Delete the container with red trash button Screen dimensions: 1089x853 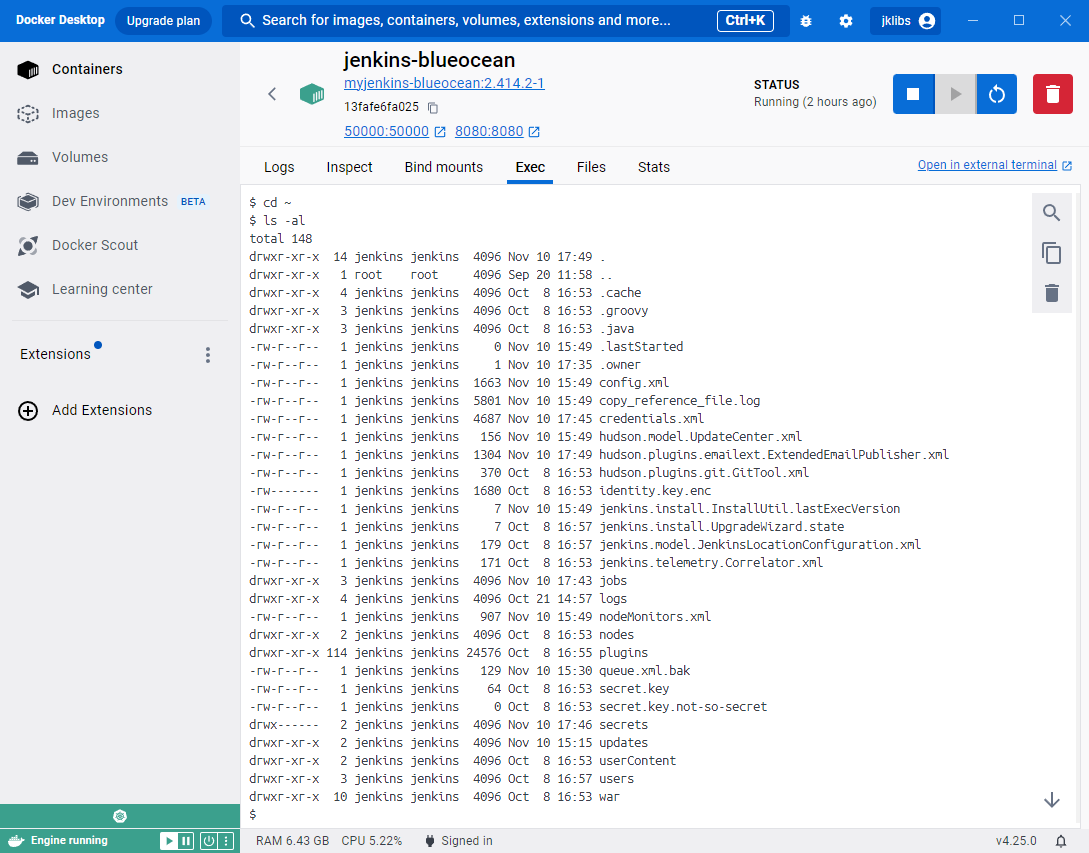point(1053,94)
